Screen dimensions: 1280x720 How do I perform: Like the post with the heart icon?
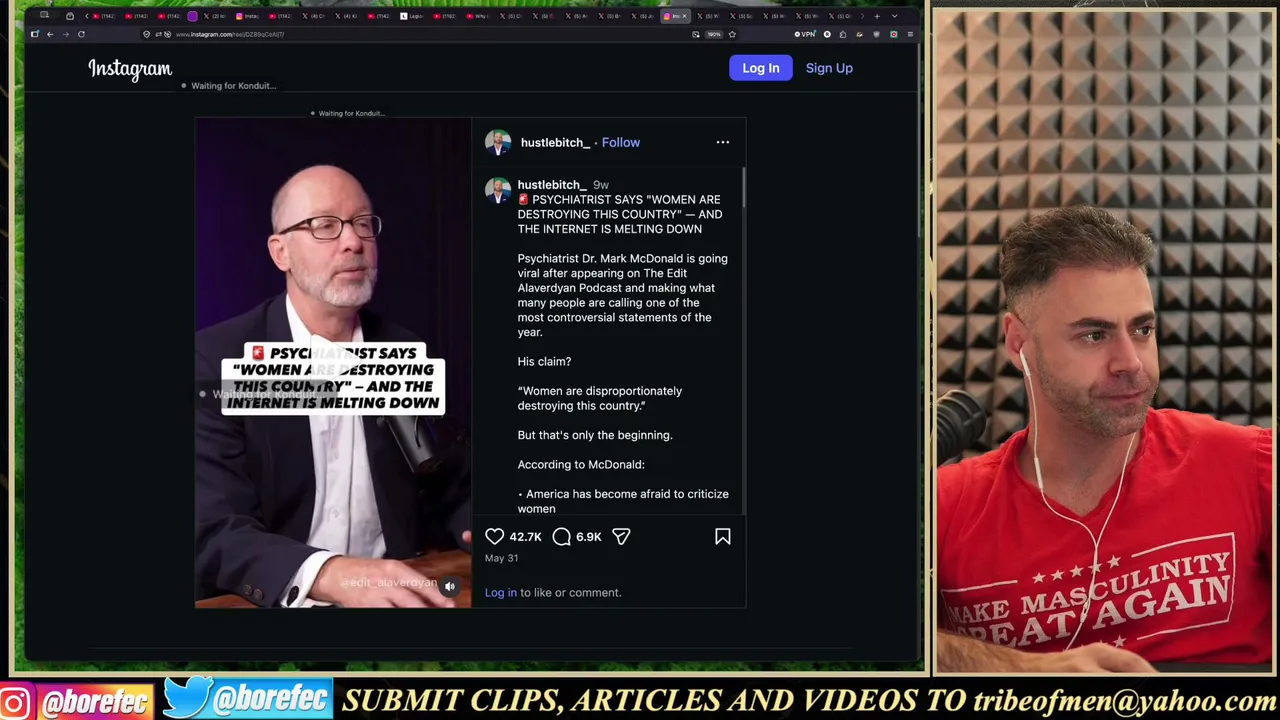click(495, 537)
